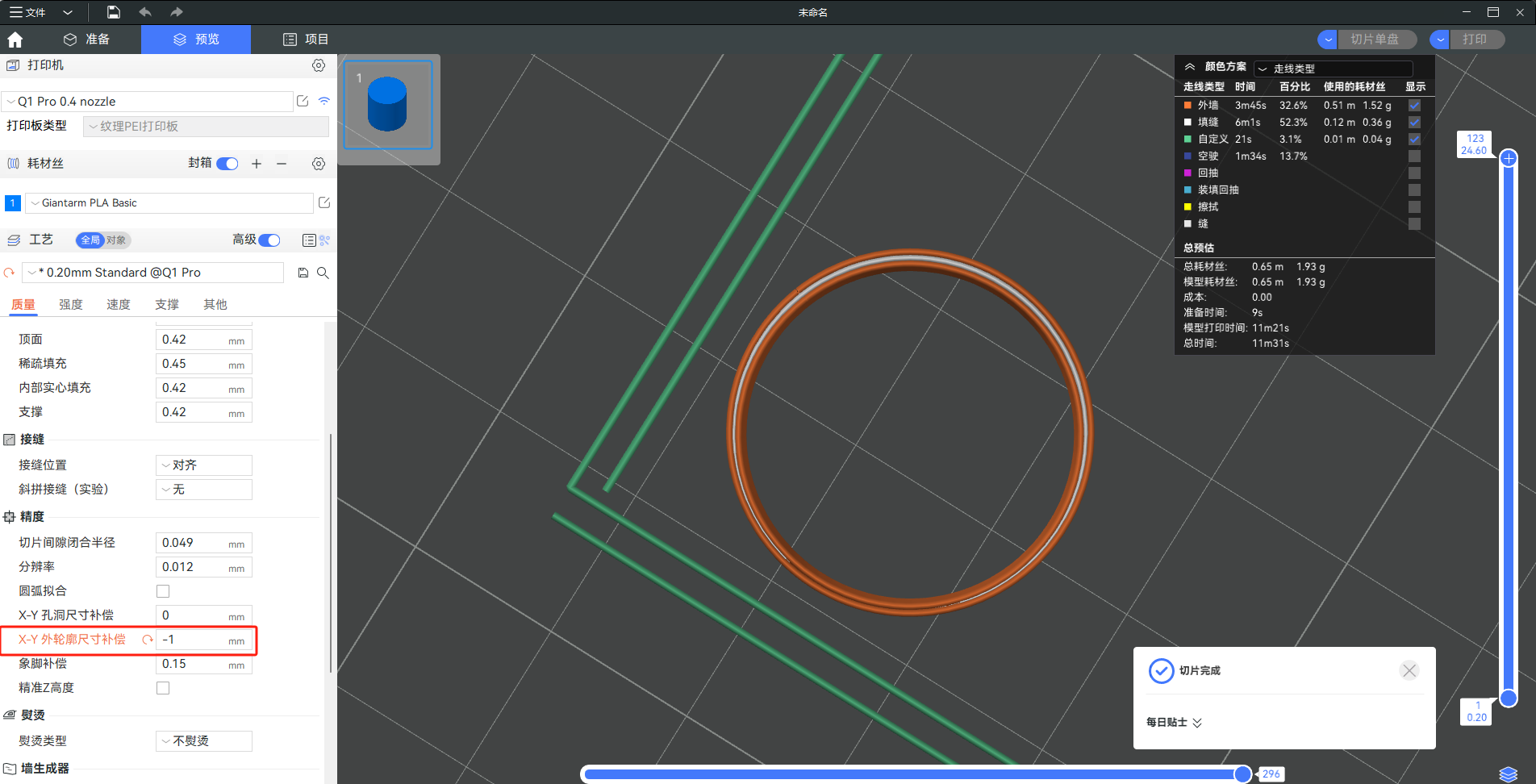Toggle the 高级 advanced mode switch

coord(269,240)
